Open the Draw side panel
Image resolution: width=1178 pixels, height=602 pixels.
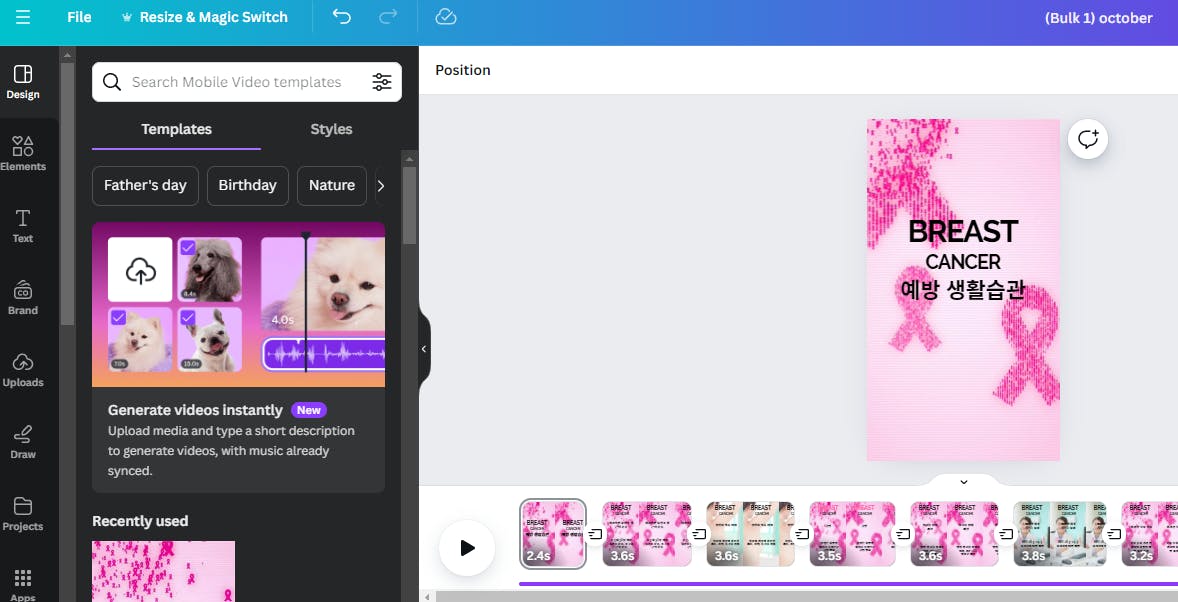[23, 442]
